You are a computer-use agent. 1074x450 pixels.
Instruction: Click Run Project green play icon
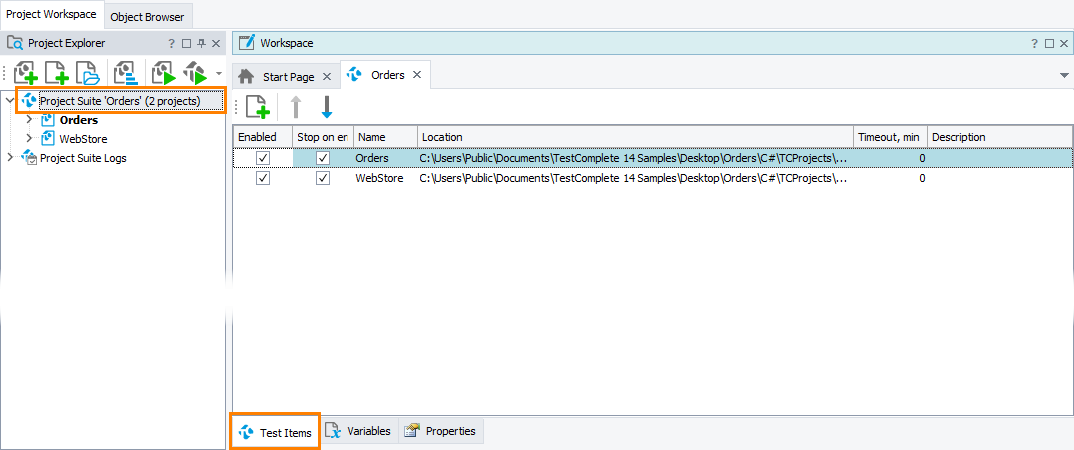tap(164, 72)
